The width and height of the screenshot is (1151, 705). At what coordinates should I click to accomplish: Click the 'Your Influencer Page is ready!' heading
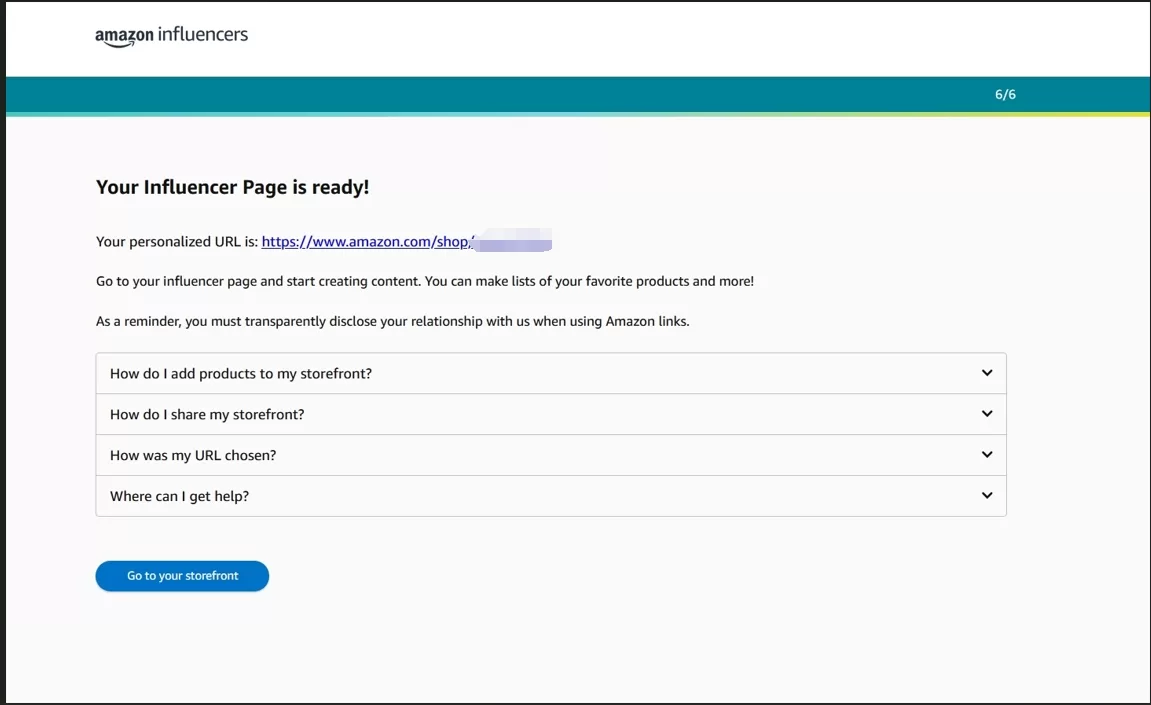[232, 187]
